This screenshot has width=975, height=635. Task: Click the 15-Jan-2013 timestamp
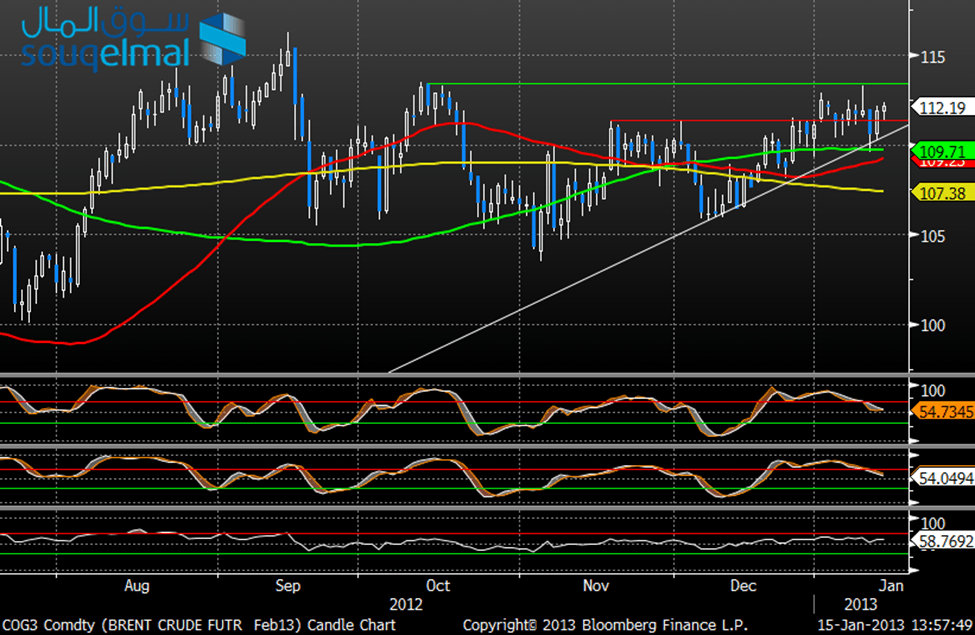coord(894,625)
